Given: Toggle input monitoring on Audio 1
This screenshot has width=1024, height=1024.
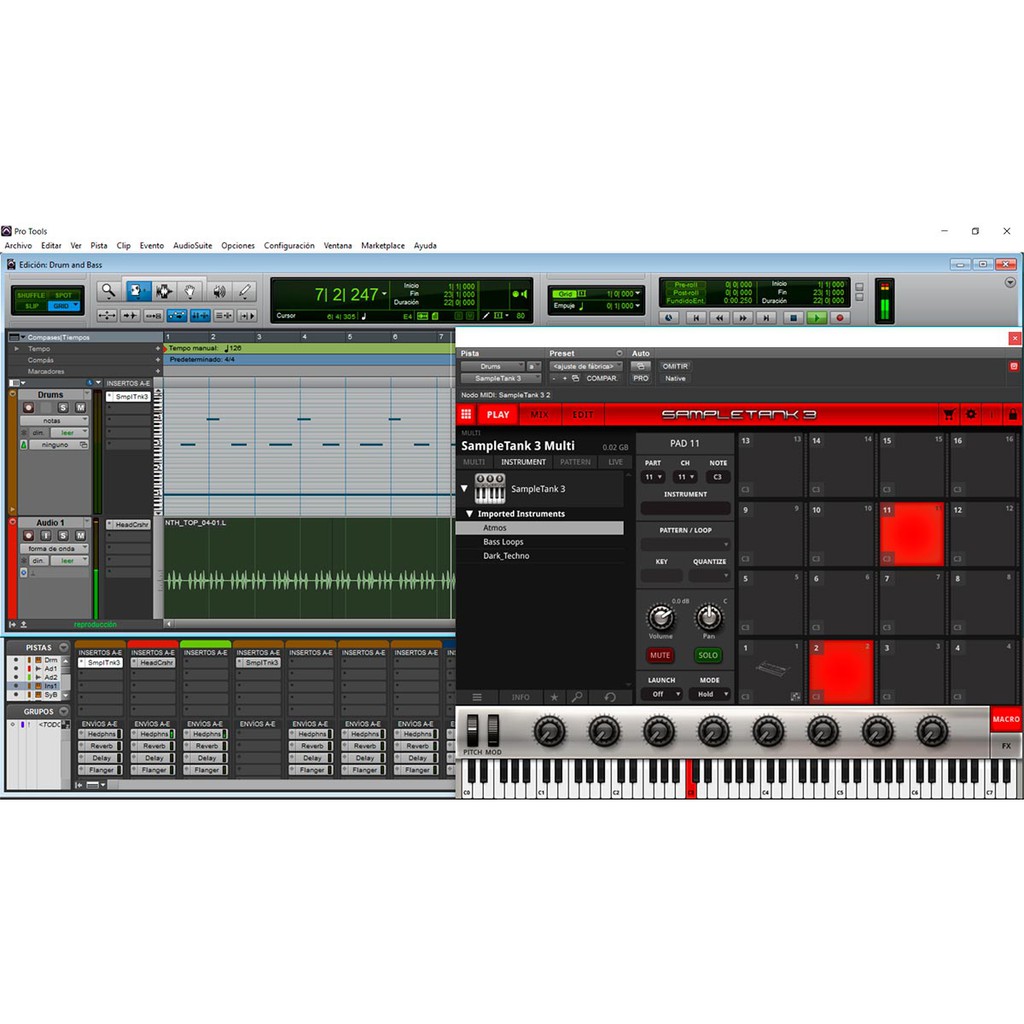Looking at the screenshot, I should tap(46, 536).
